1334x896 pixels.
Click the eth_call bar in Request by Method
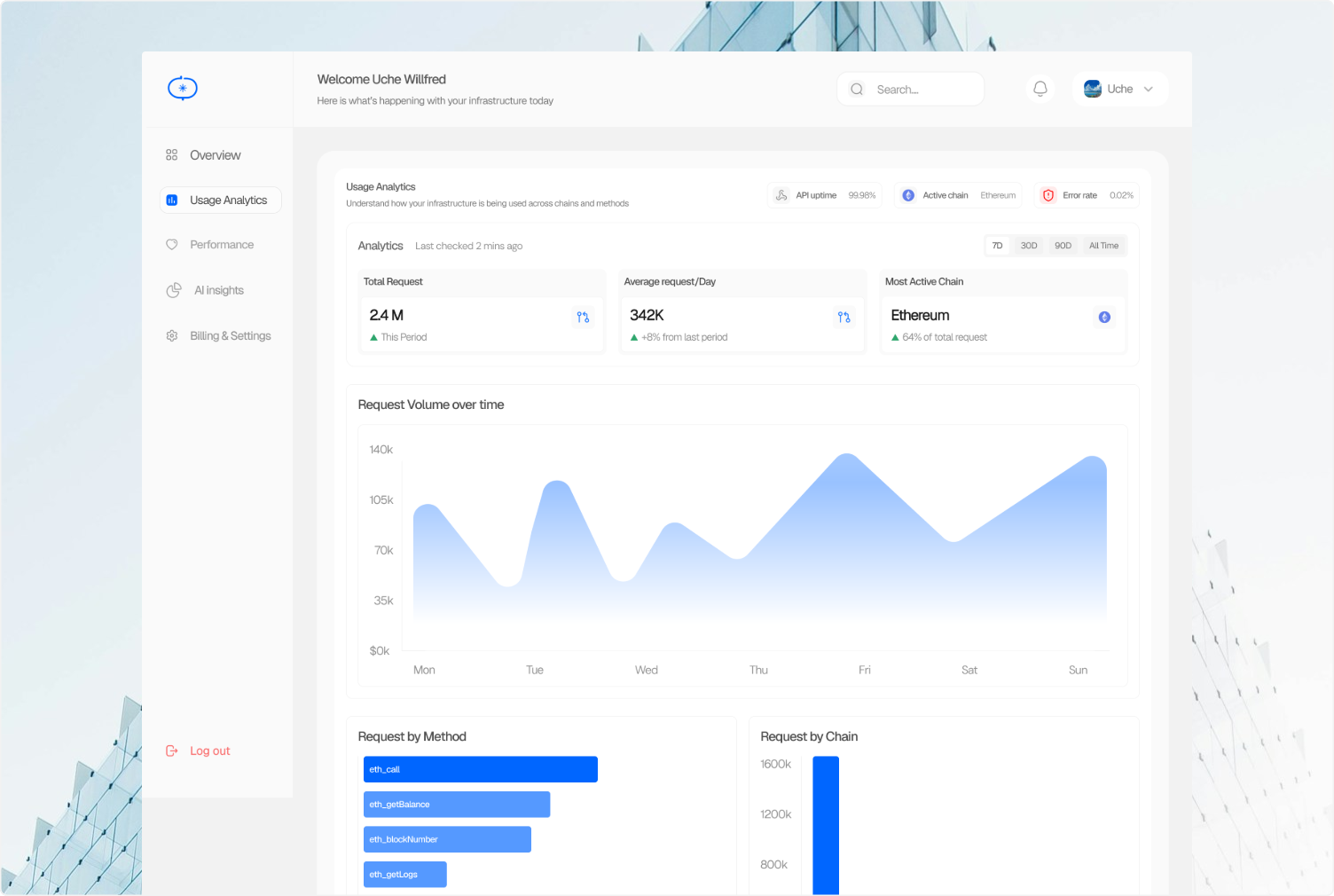(x=481, y=769)
